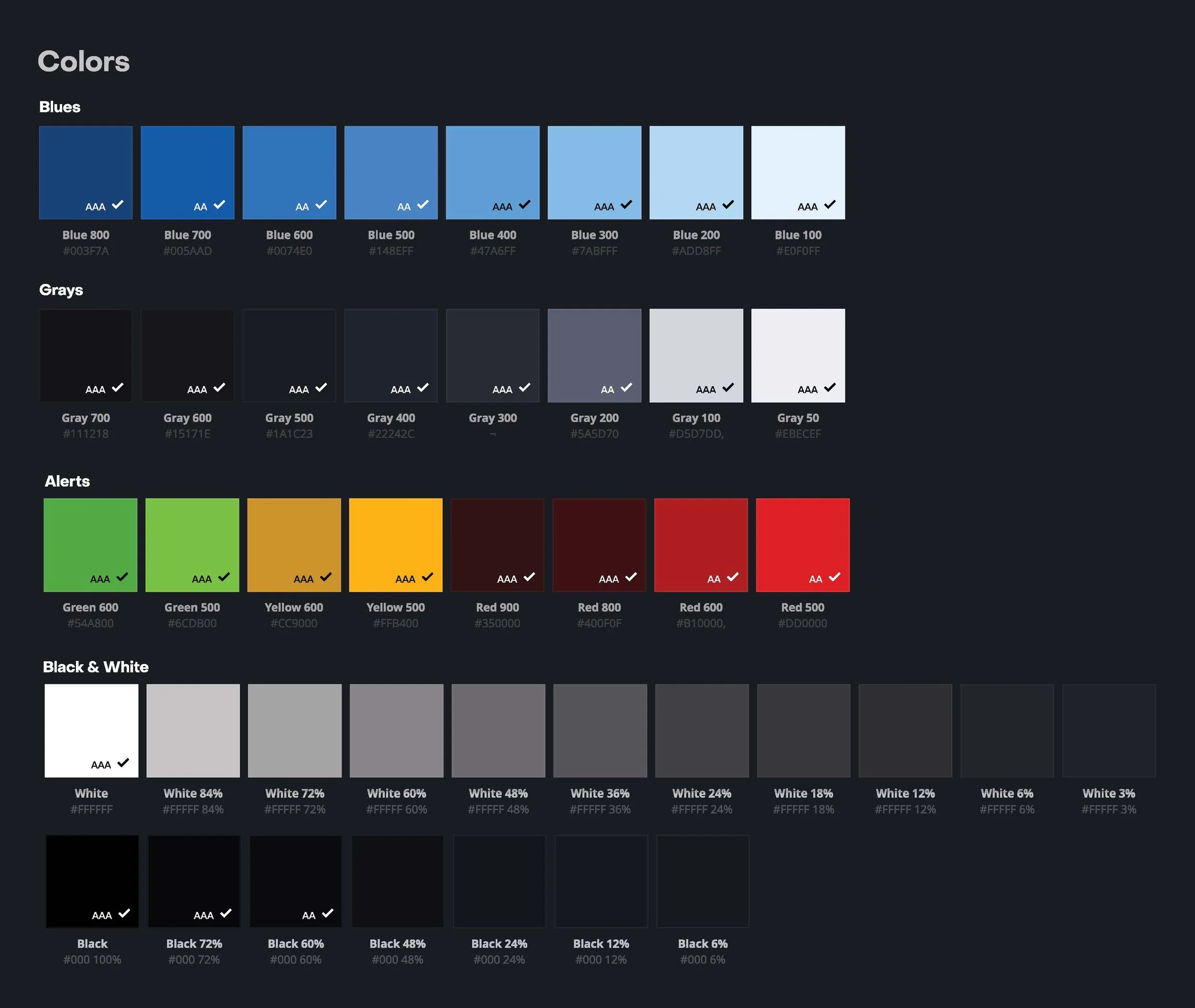This screenshot has width=1195, height=1008.
Task: Click the Blue 400 hex code #47A6FF
Action: click(x=493, y=251)
